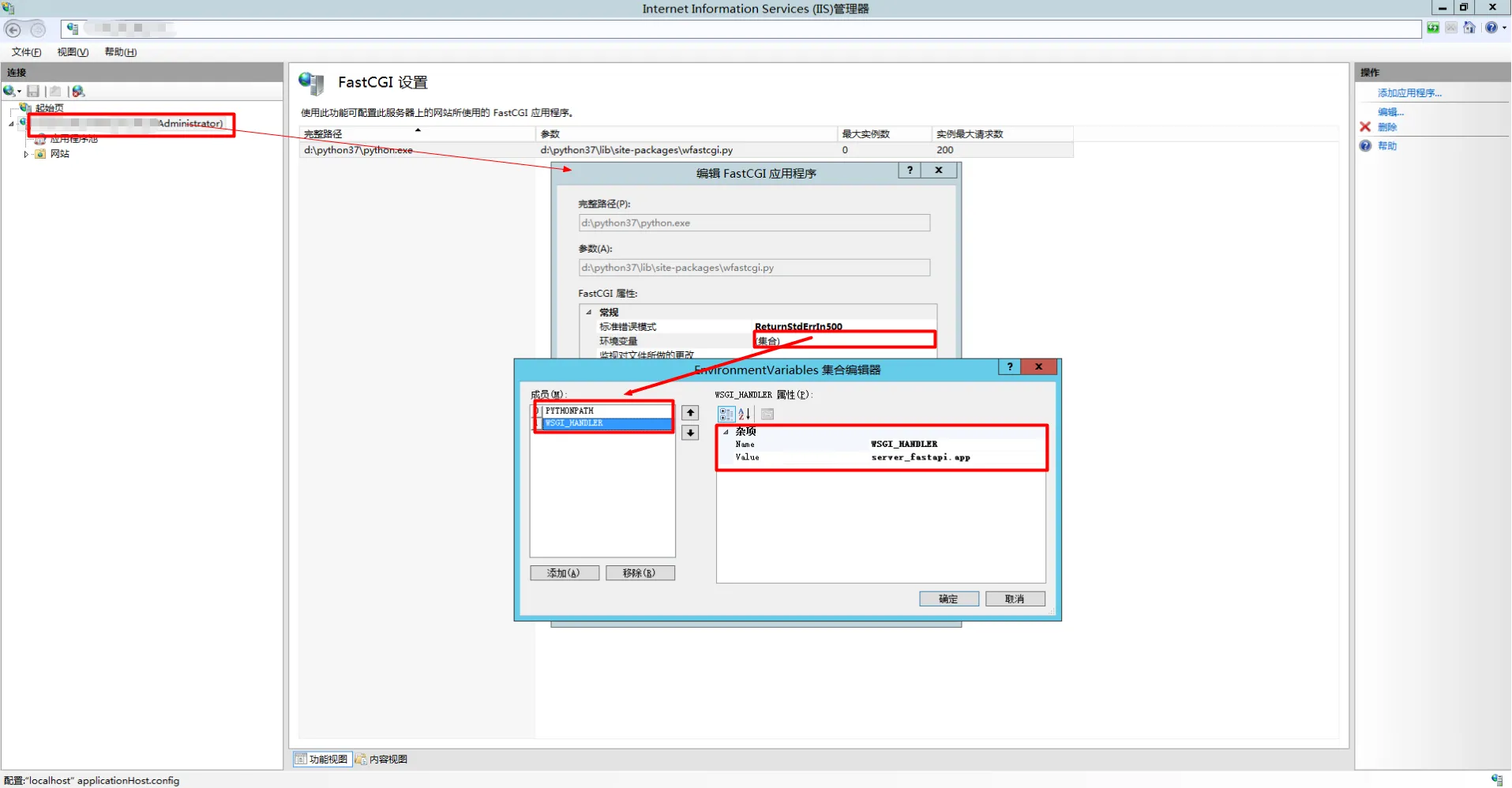Click the FastCGI 设置 header icon
The image size is (1512, 788).
312,83
